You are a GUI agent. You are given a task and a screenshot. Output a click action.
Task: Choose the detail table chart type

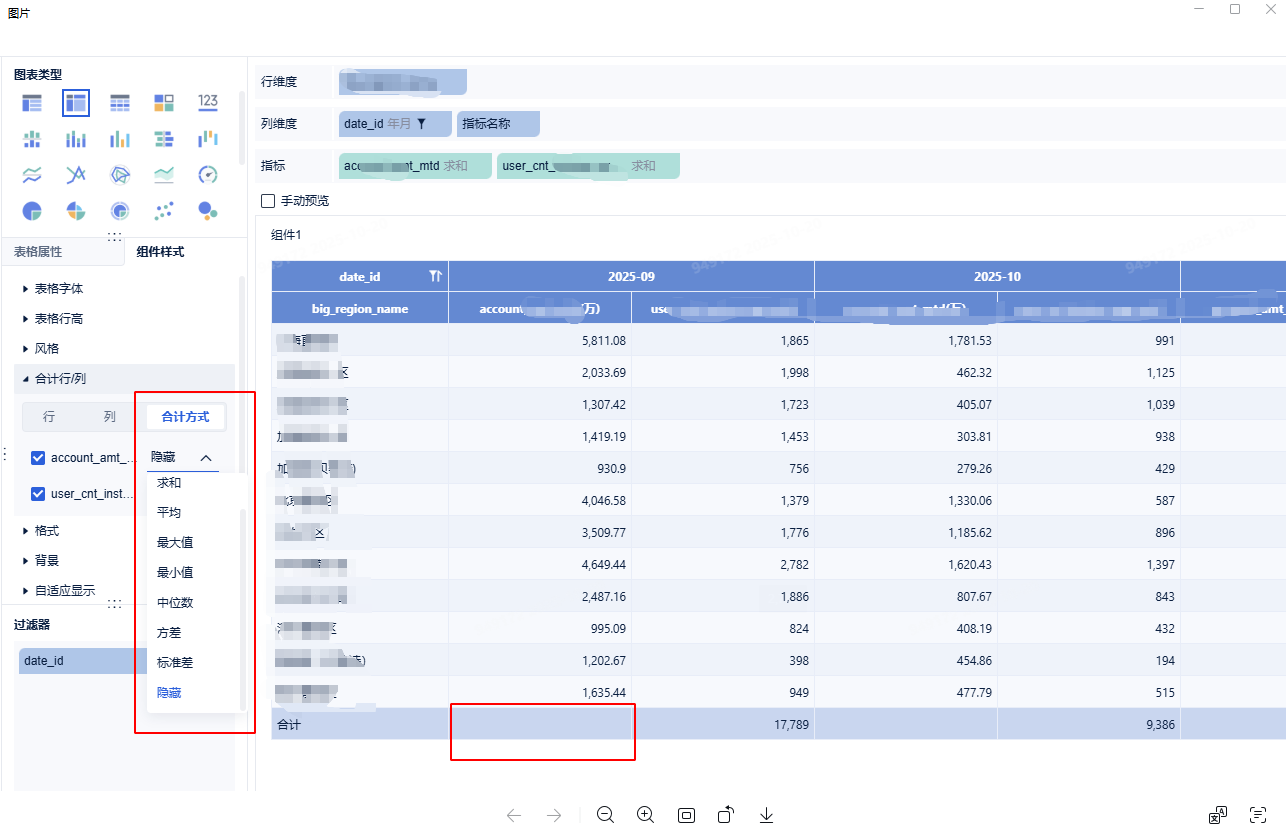[120, 102]
